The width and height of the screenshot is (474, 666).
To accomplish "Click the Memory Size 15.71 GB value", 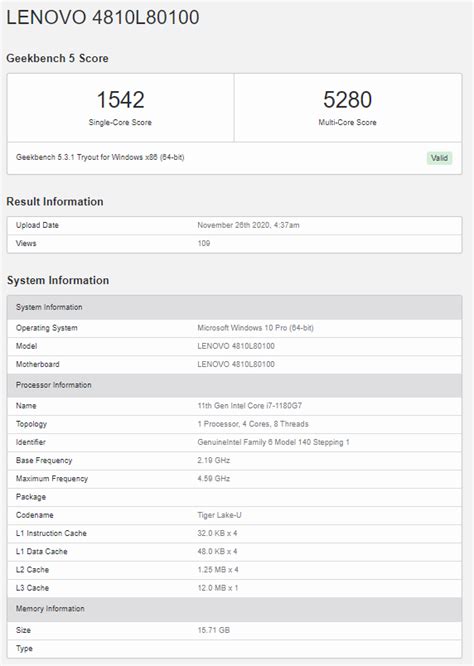I will point(214,630).
